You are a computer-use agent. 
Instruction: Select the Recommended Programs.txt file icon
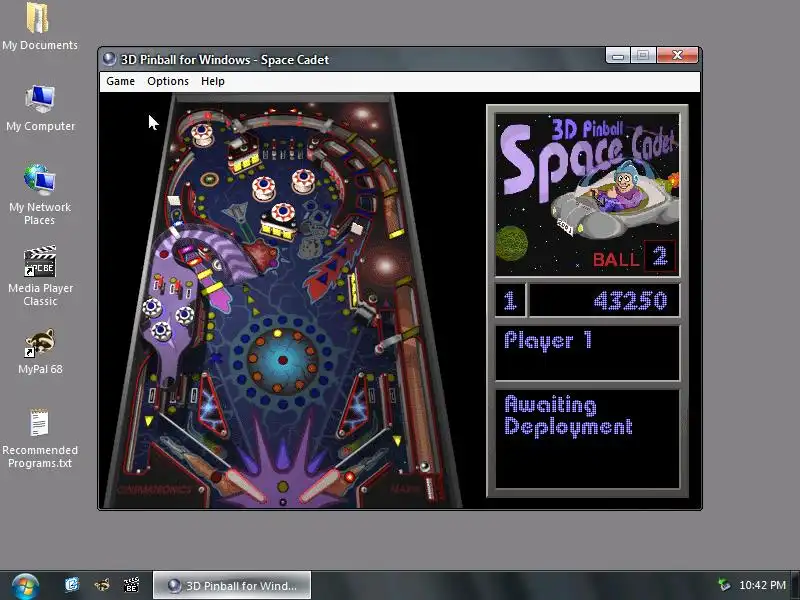click(39, 423)
